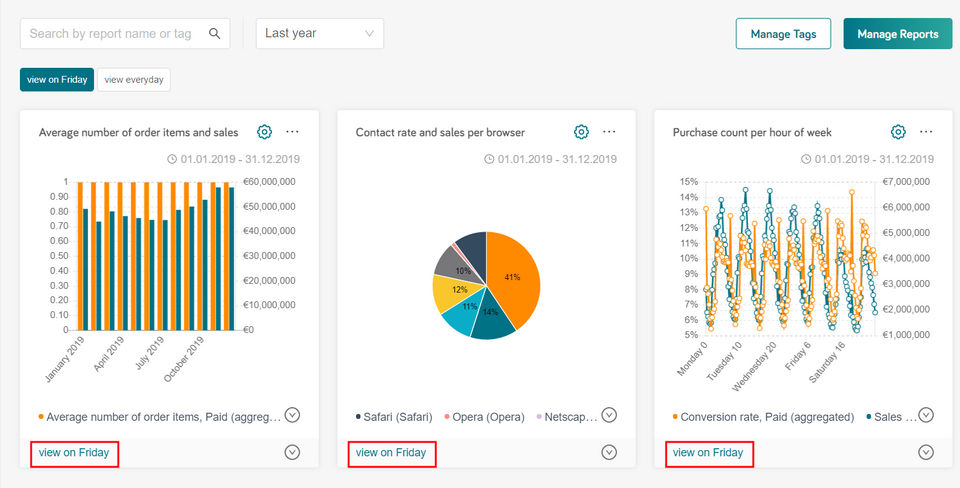Click the Manage Tags button

pyautogui.click(x=783, y=33)
